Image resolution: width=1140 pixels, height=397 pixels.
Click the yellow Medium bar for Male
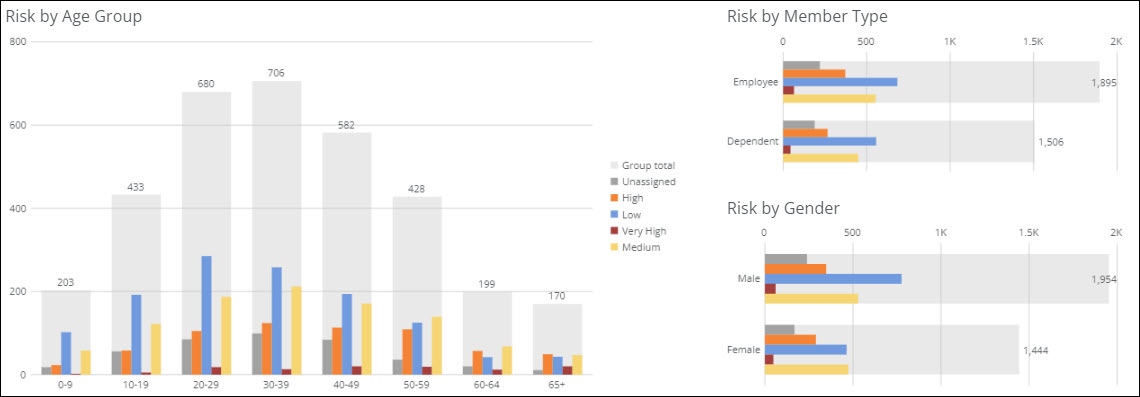coord(811,298)
